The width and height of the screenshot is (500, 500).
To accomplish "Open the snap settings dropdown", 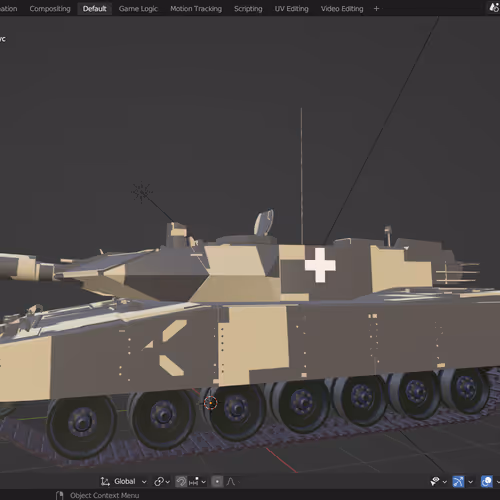I will 197,481.
